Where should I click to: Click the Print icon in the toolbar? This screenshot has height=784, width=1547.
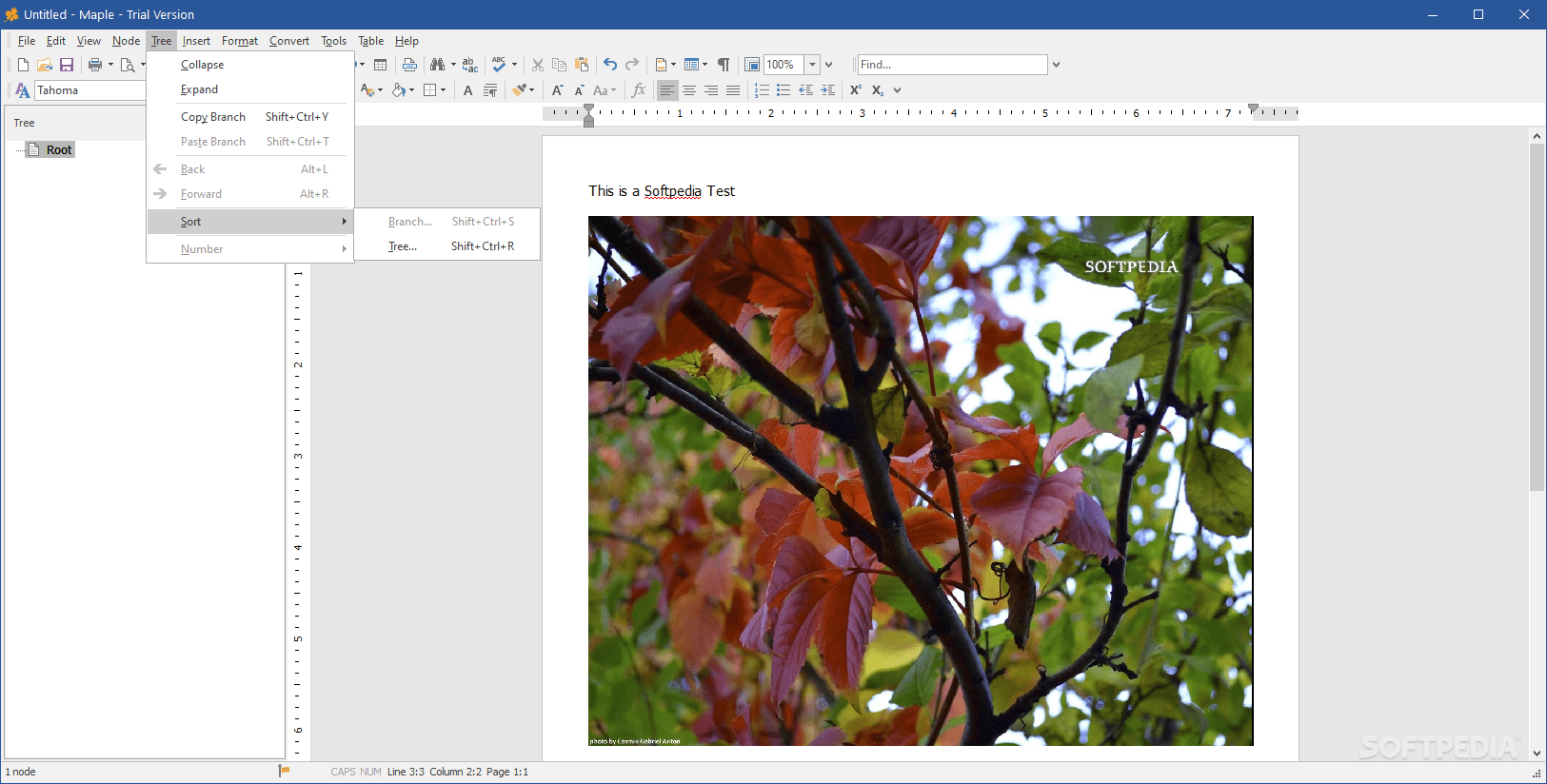point(95,65)
